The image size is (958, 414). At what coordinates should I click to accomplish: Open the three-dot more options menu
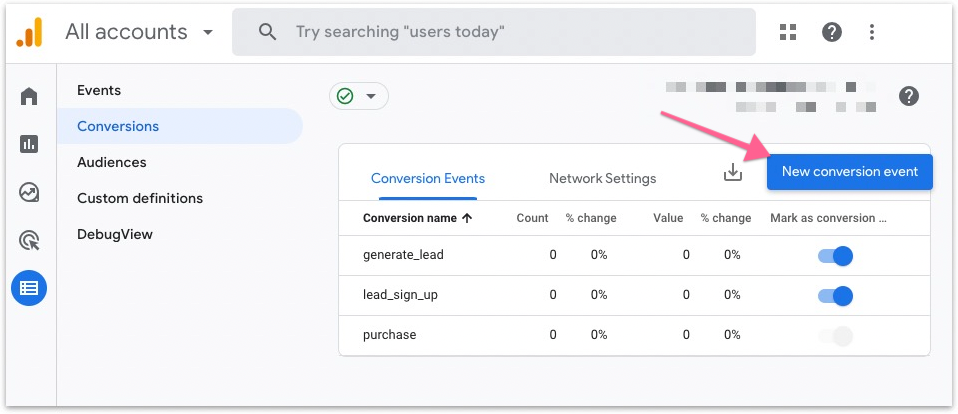872,32
